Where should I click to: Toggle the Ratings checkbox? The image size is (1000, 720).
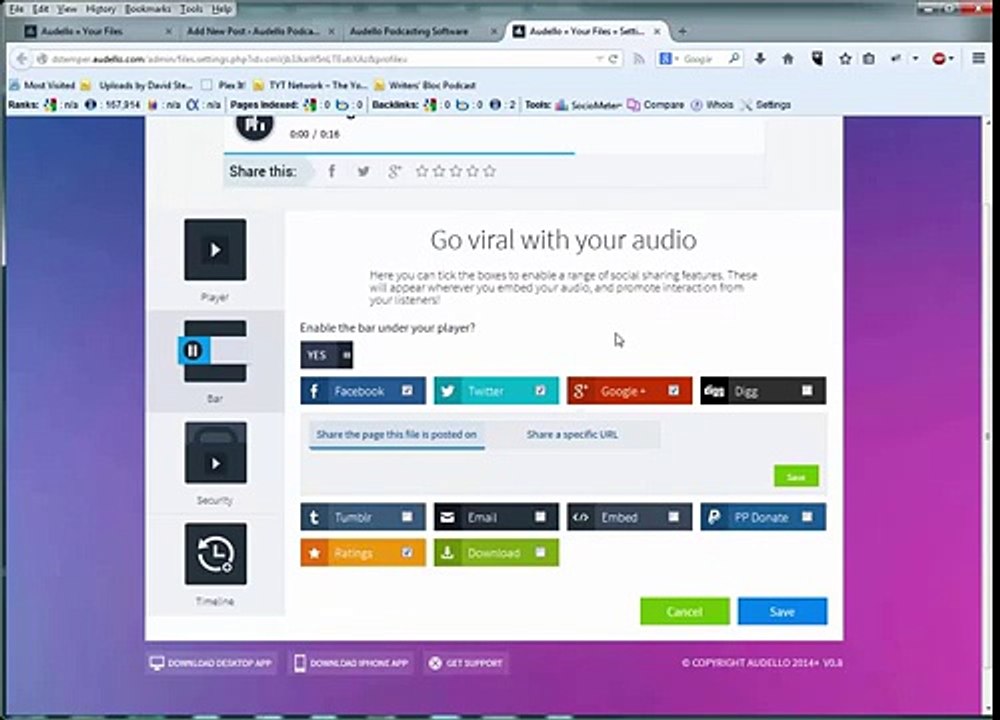407,552
